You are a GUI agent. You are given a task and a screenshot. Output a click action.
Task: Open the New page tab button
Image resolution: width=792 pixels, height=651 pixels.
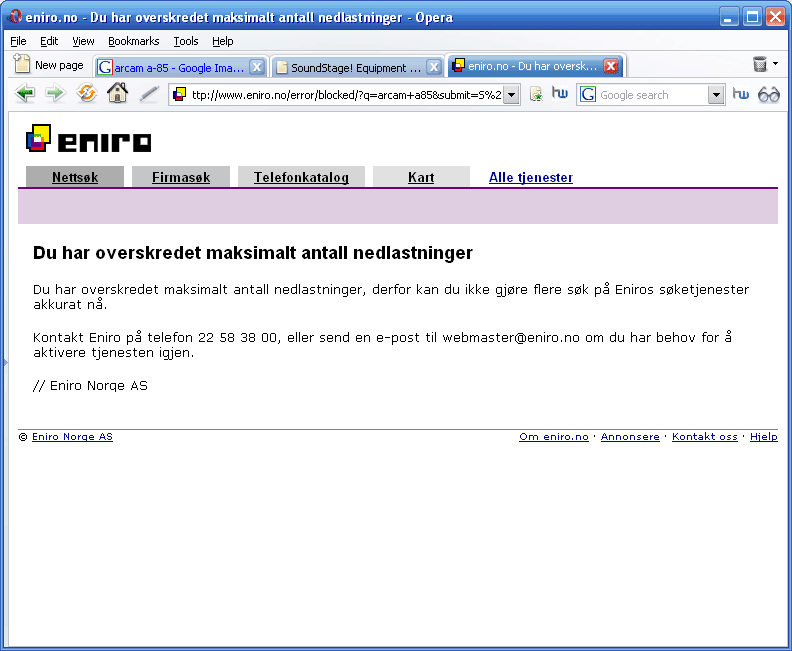tap(48, 65)
